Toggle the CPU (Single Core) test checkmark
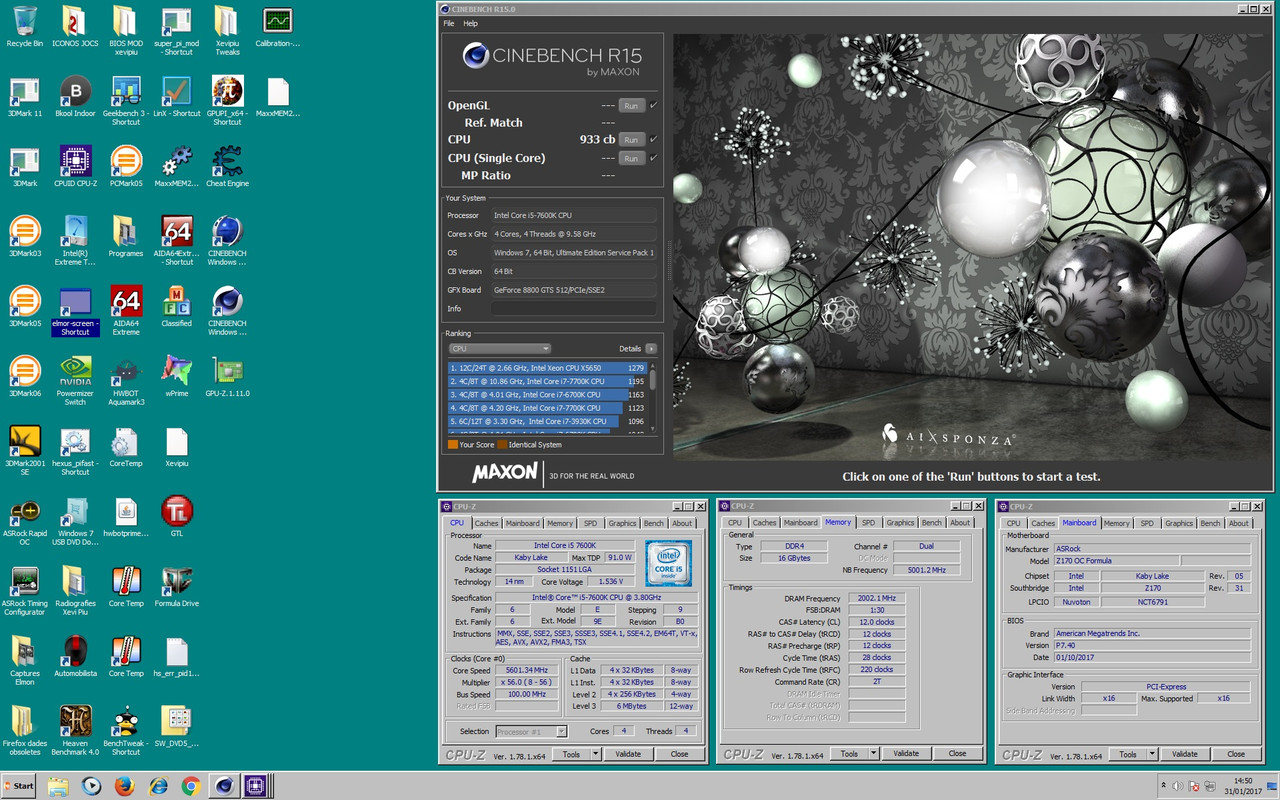Viewport: 1280px width, 800px height. point(653,157)
